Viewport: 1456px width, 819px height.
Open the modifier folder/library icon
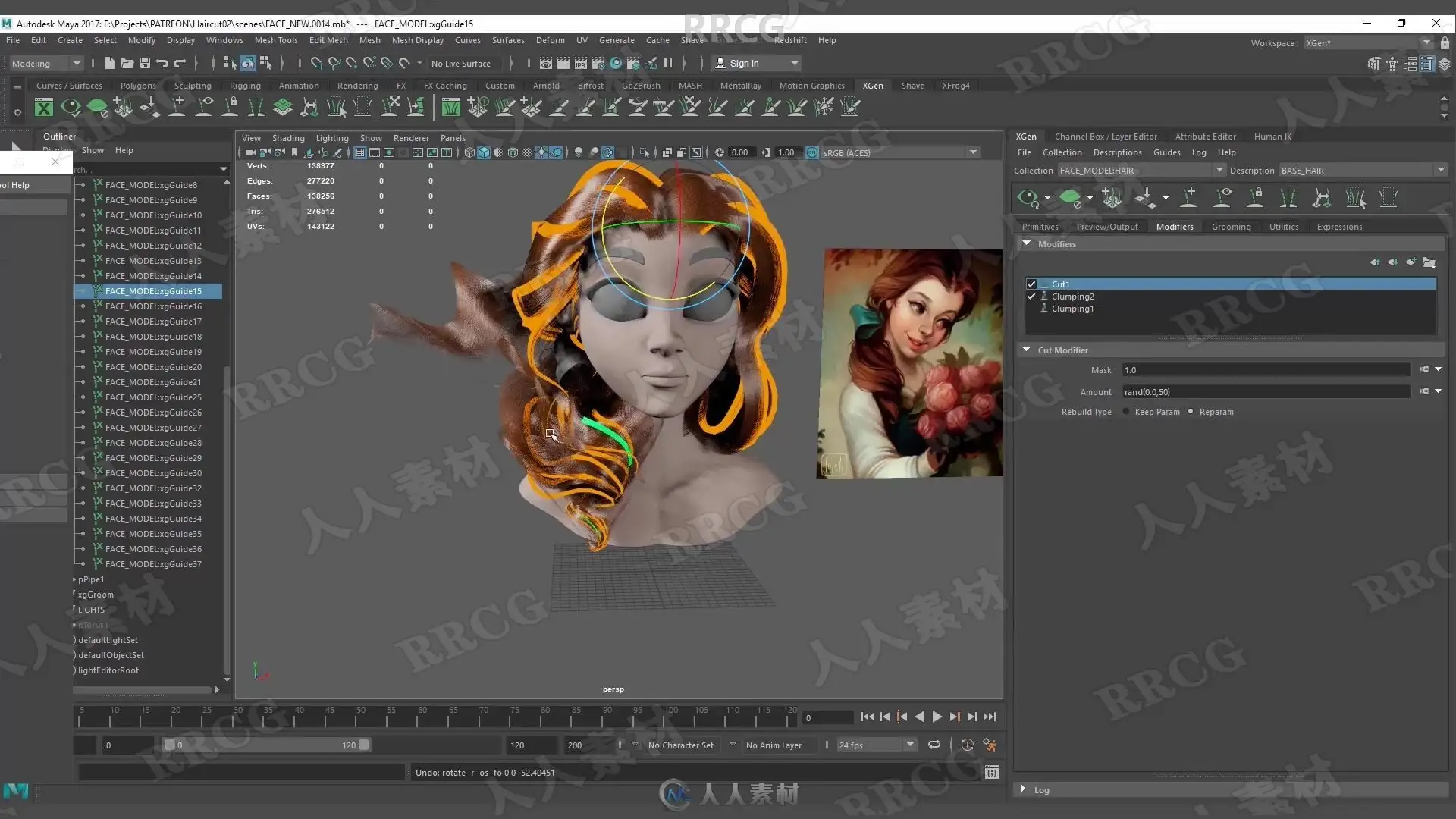[1429, 262]
